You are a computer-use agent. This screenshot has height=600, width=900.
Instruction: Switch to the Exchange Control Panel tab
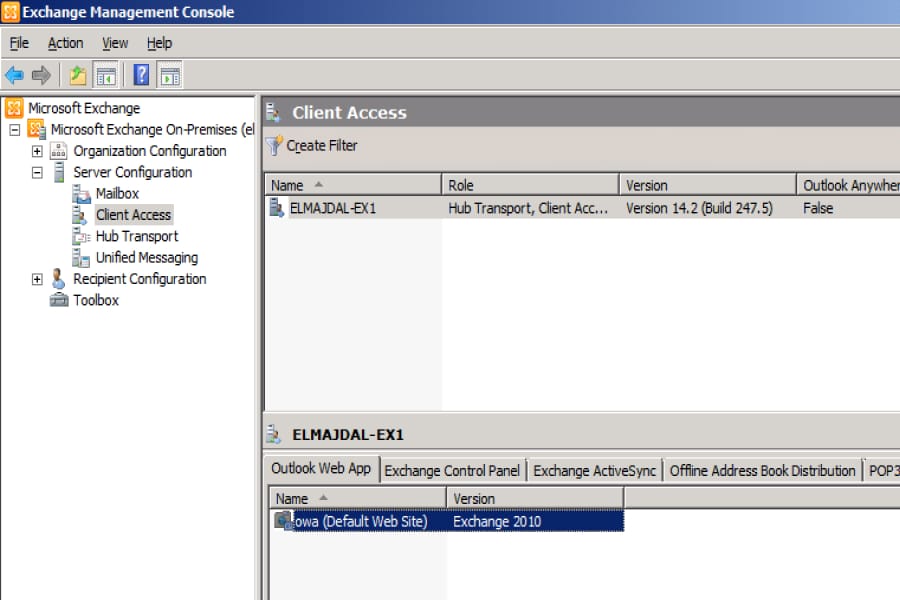pyautogui.click(x=452, y=471)
